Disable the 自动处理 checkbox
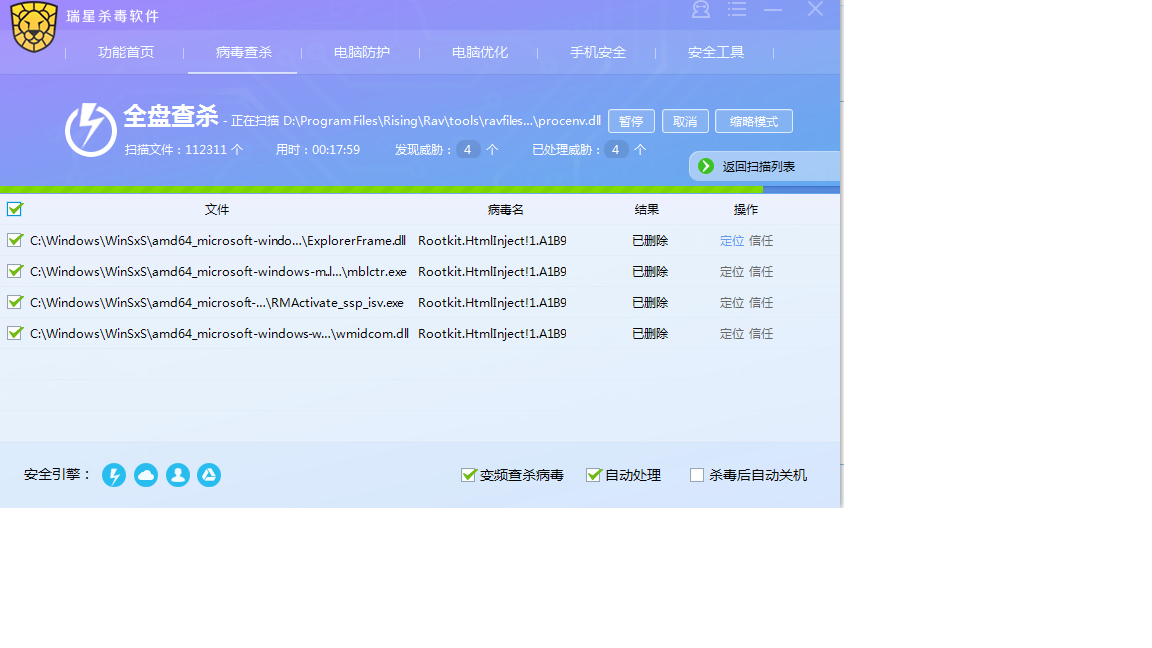Image resolution: width=1152 pixels, height=648 pixels. pyautogui.click(x=593, y=475)
